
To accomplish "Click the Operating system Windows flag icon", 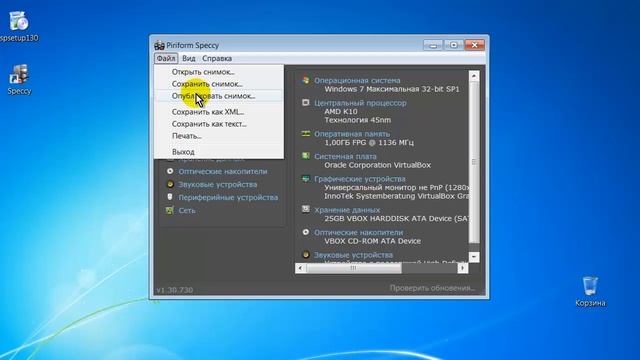I will click(x=306, y=80).
